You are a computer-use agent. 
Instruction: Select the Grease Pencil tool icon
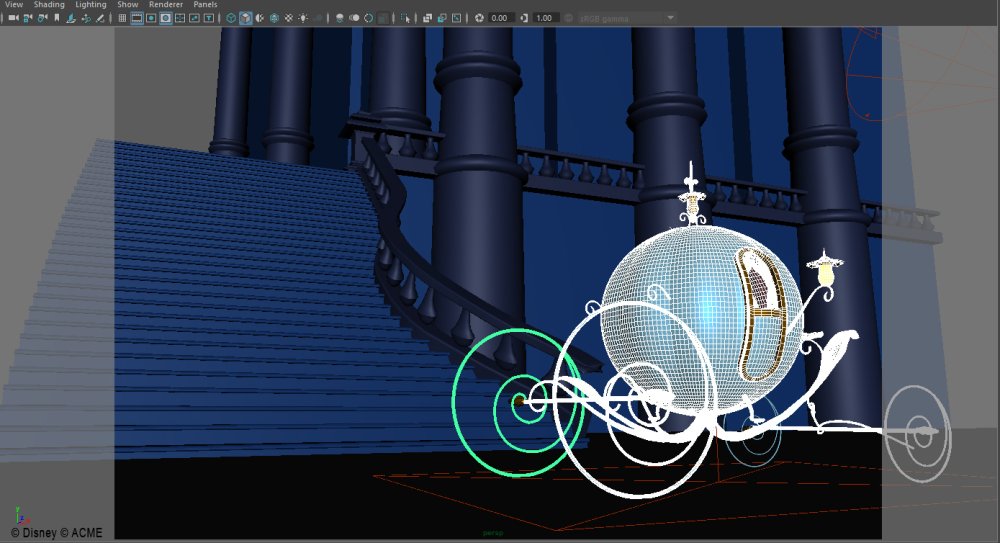pyautogui.click(x=100, y=18)
